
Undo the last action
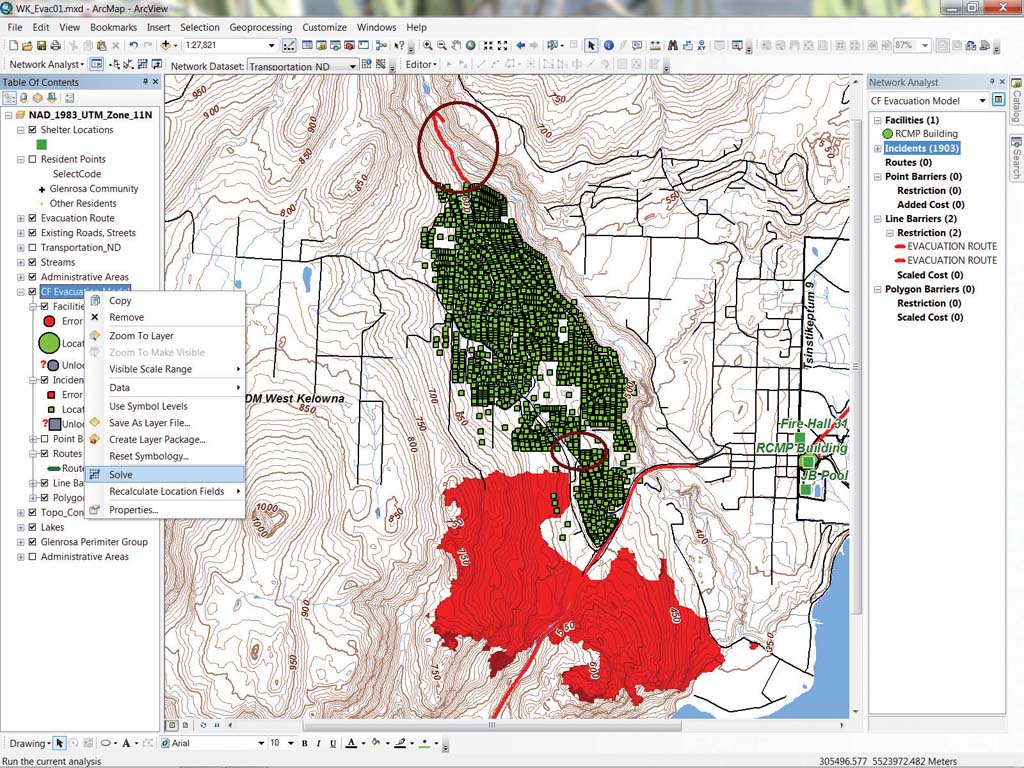click(x=133, y=45)
